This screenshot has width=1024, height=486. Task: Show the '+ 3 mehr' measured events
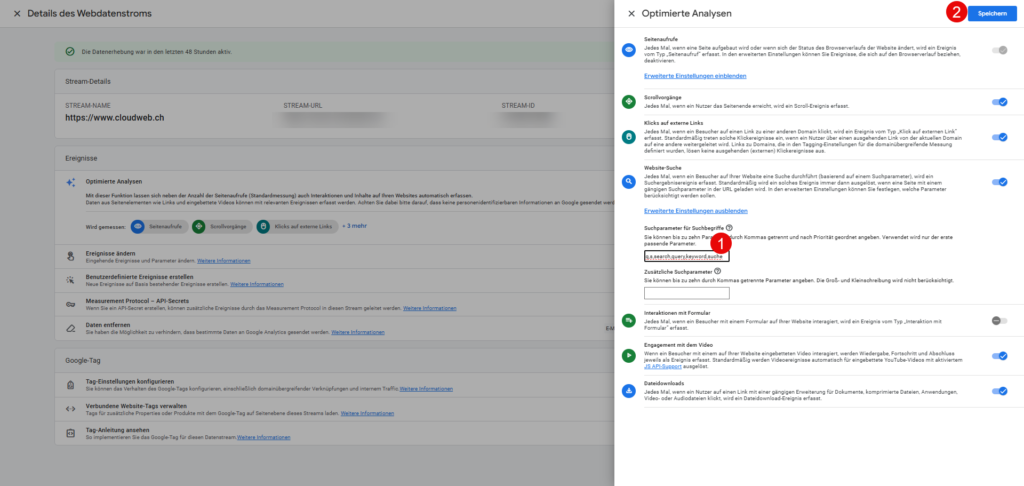(356, 226)
